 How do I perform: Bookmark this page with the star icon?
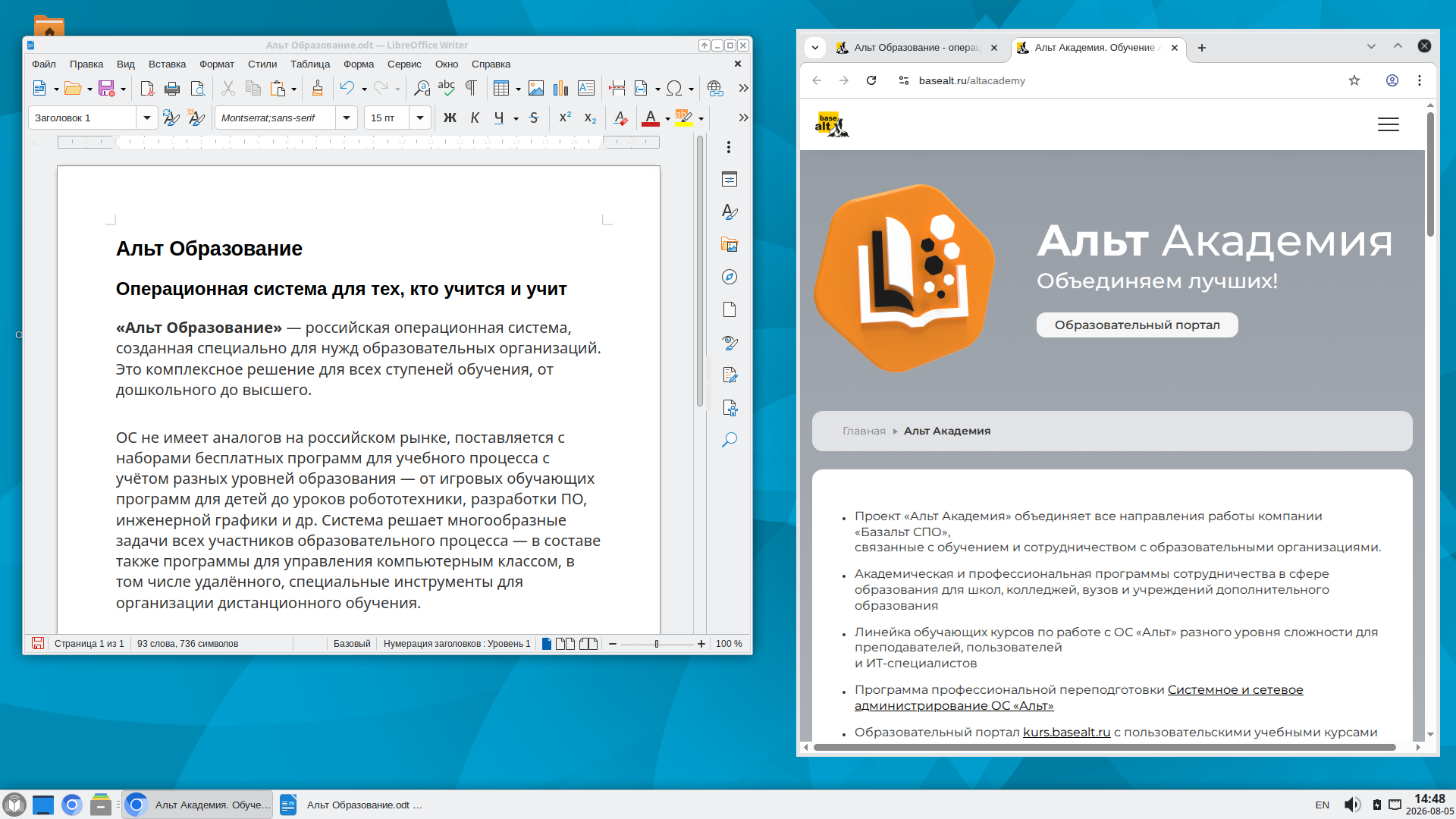click(x=1354, y=80)
